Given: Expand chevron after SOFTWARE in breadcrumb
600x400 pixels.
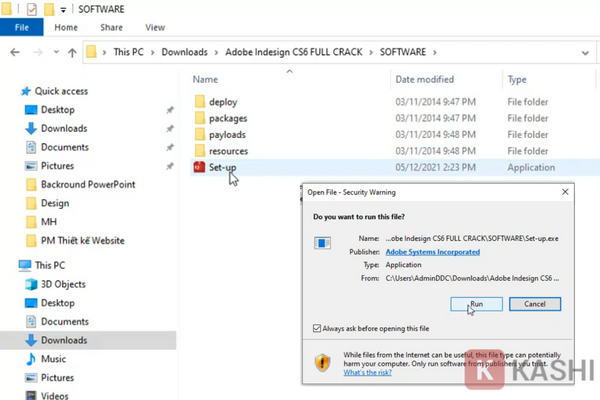Looking at the screenshot, I should [x=435, y=52].
